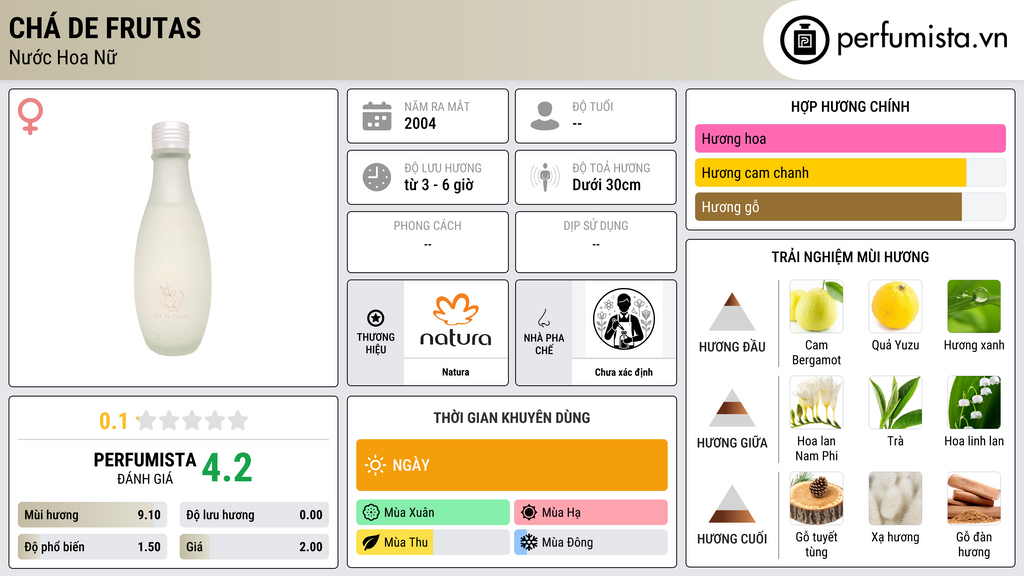Click the Mùi hương 9.10 rating bar
Image resolution: width=1024 pixels, height=576 pixels.
[92, 515]
